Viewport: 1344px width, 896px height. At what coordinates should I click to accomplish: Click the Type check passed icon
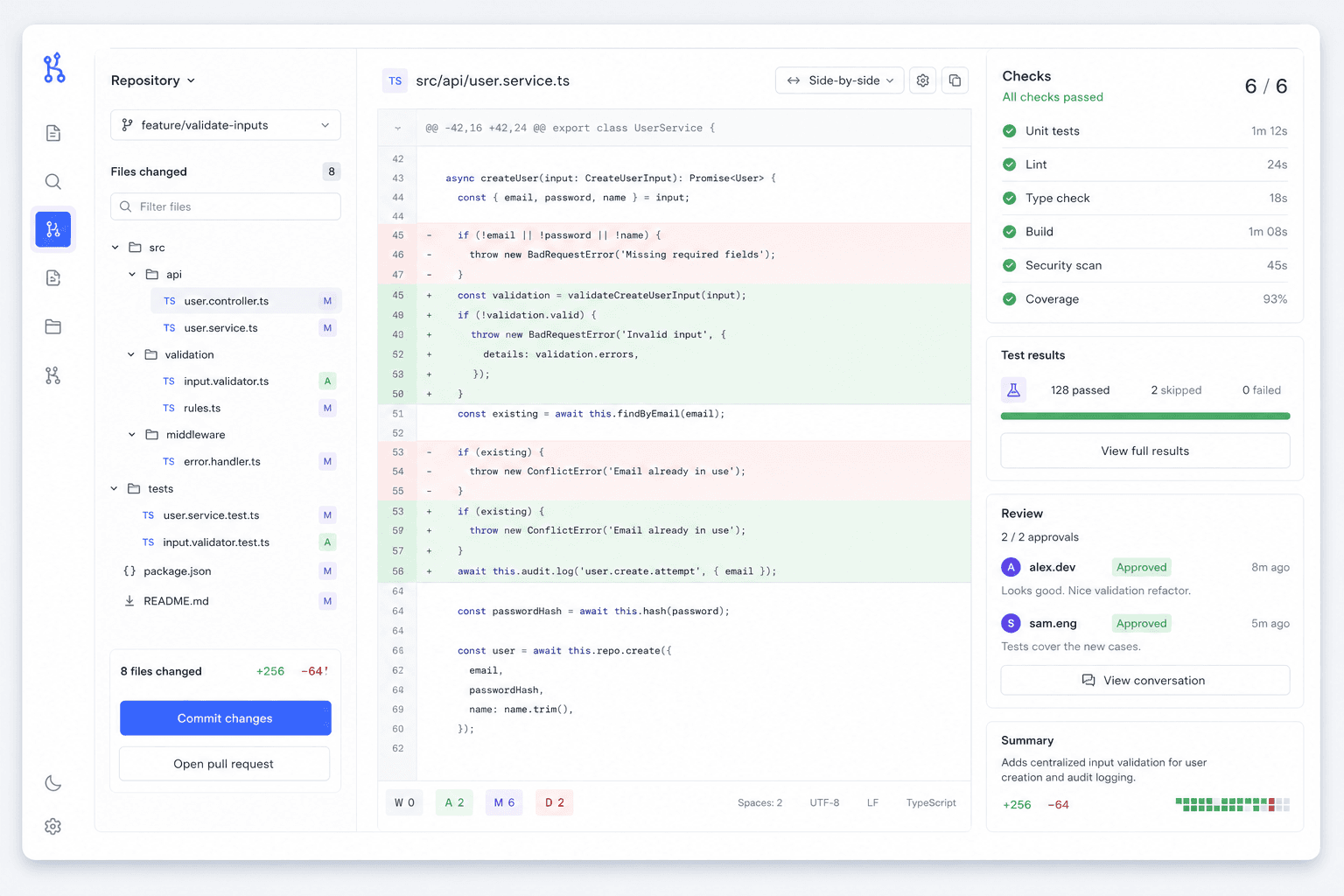point(1009,198)
